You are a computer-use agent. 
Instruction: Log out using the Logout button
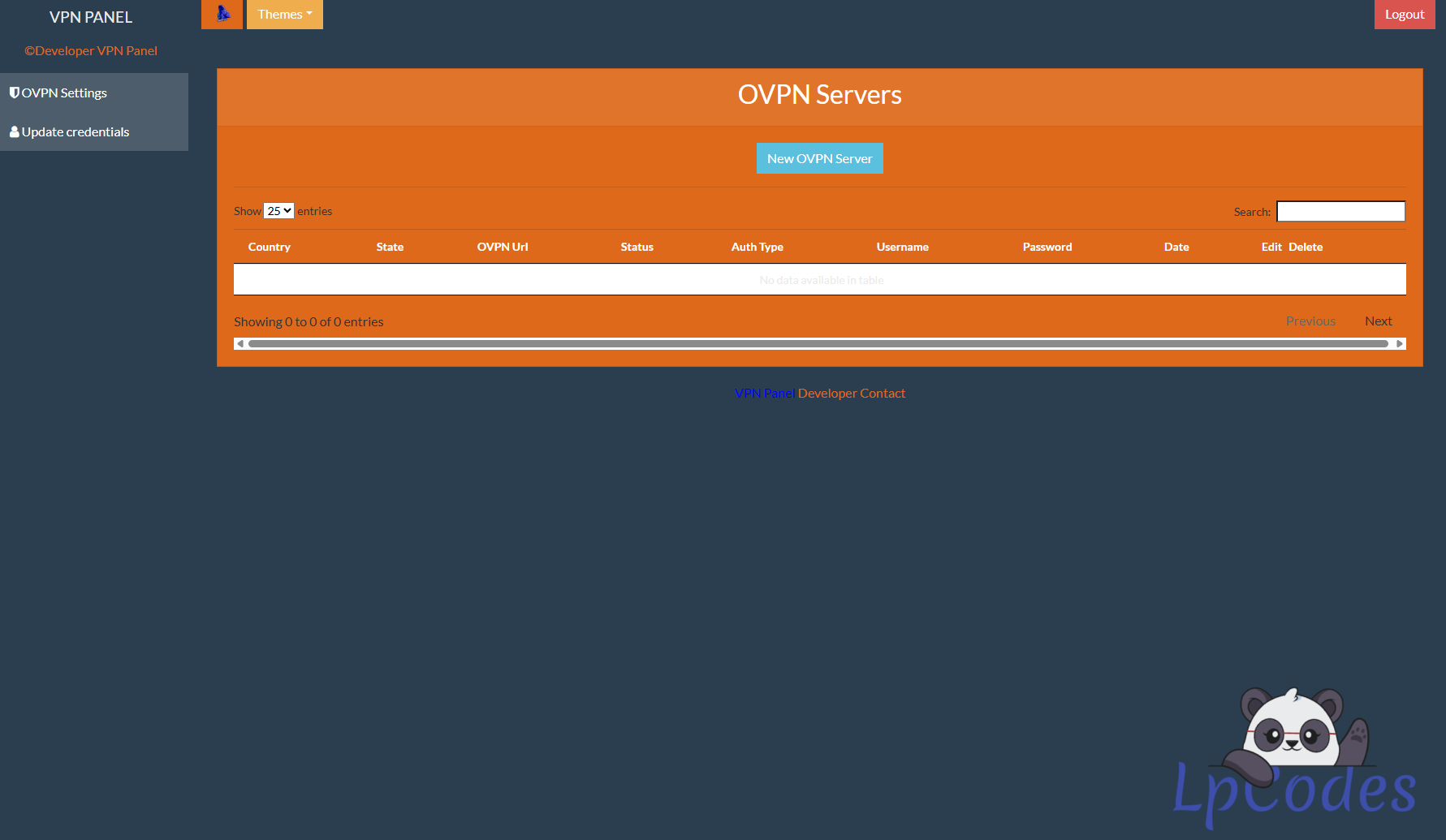[x=1404, y=15]
